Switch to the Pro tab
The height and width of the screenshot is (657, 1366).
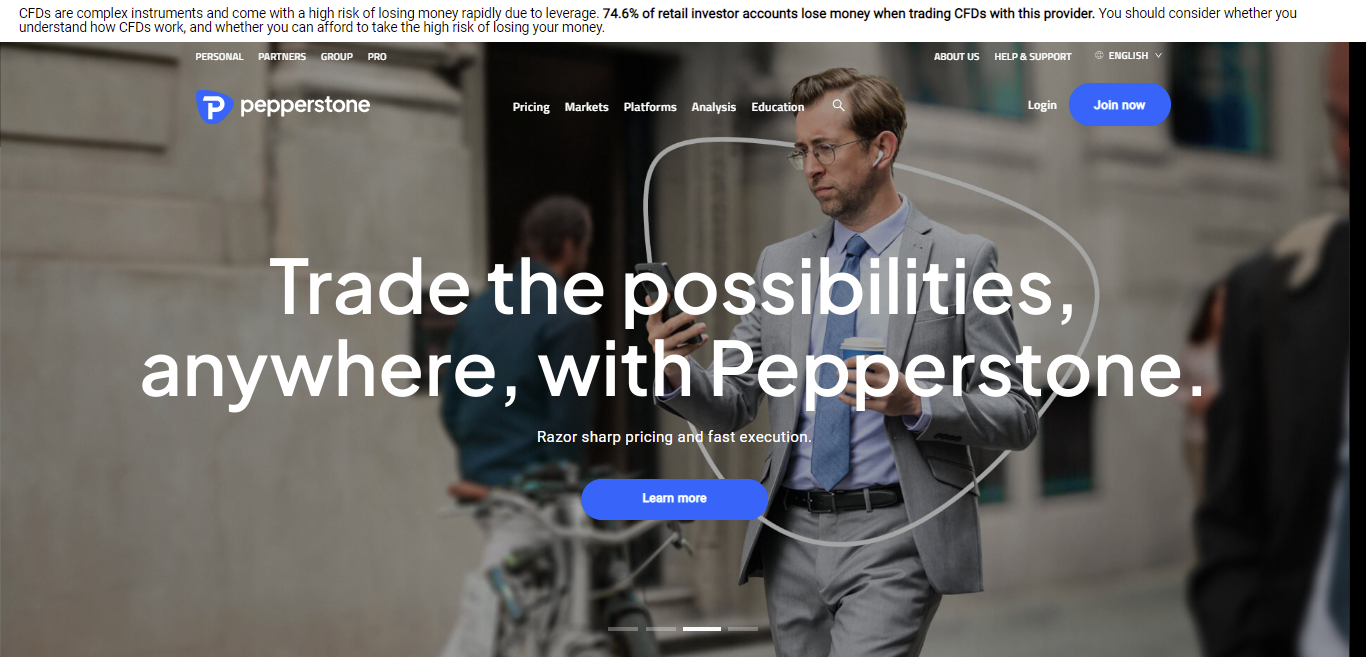(x=377, y=57)
